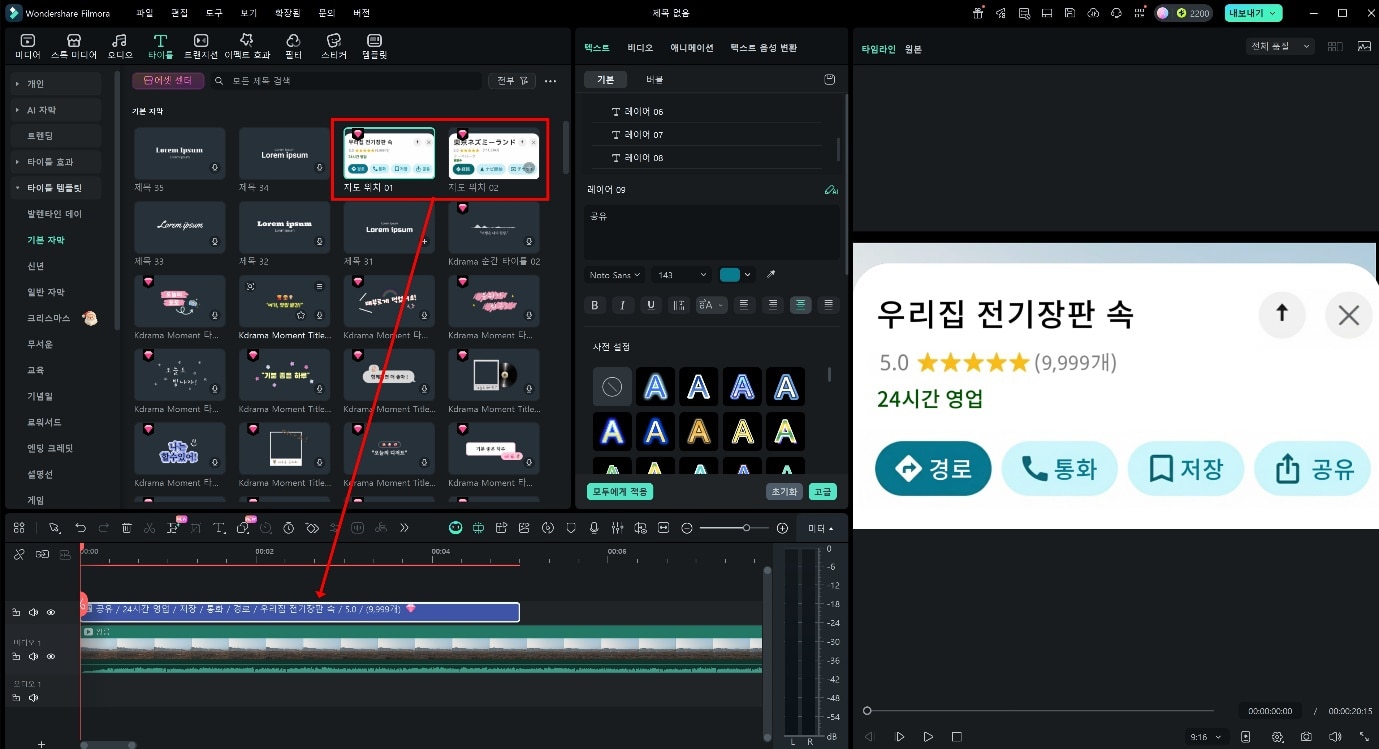Select the microphone voiceover recording icon

[x=593, y=527]
